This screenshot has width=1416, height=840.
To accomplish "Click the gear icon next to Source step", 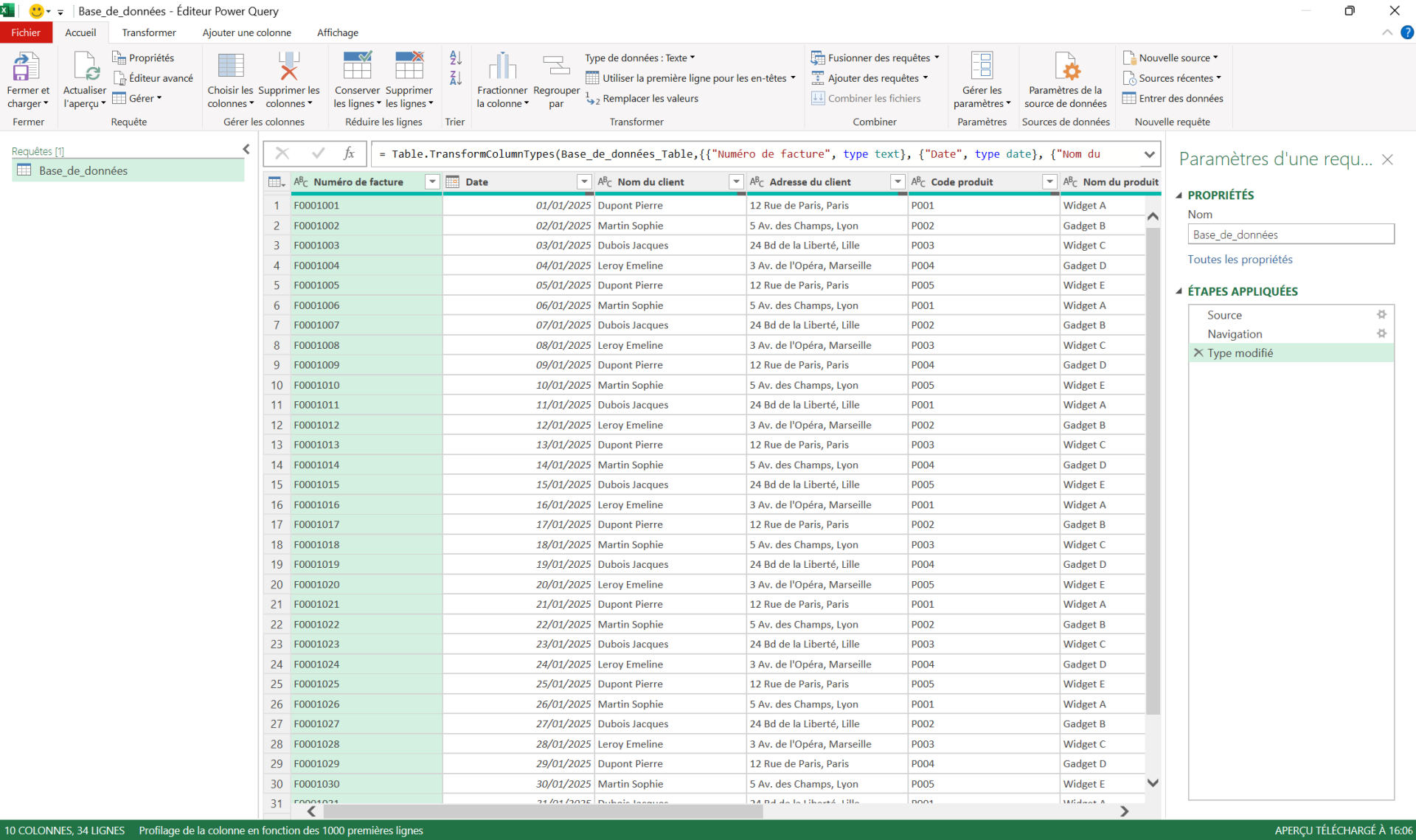I will coord(1381,315).
